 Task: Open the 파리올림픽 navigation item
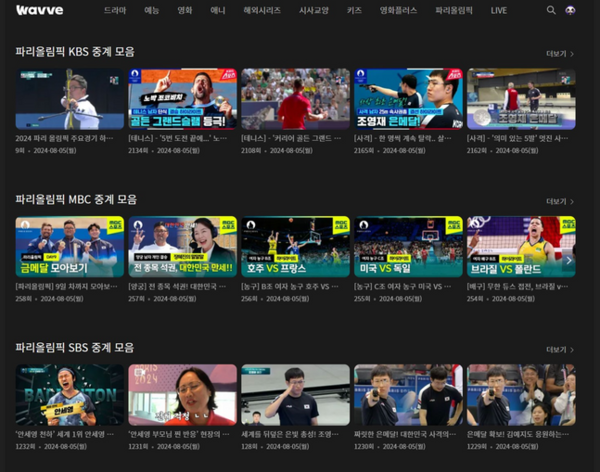pos(455,10)
